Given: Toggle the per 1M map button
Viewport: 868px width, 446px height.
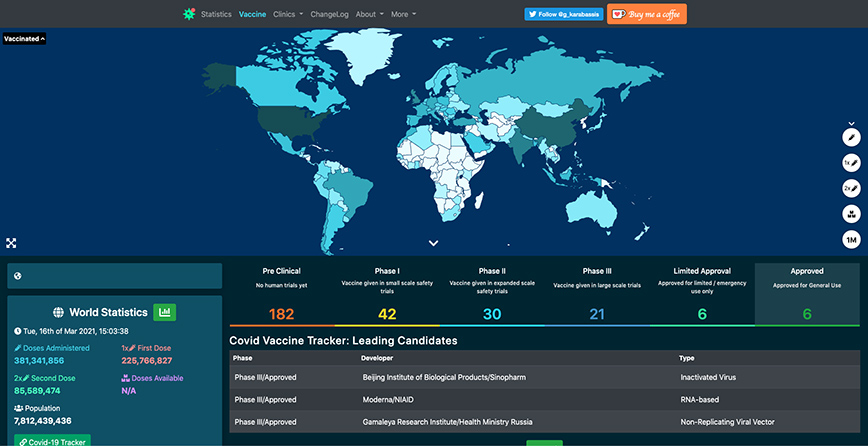Looking at the screenshot, I should pos(851,240).
